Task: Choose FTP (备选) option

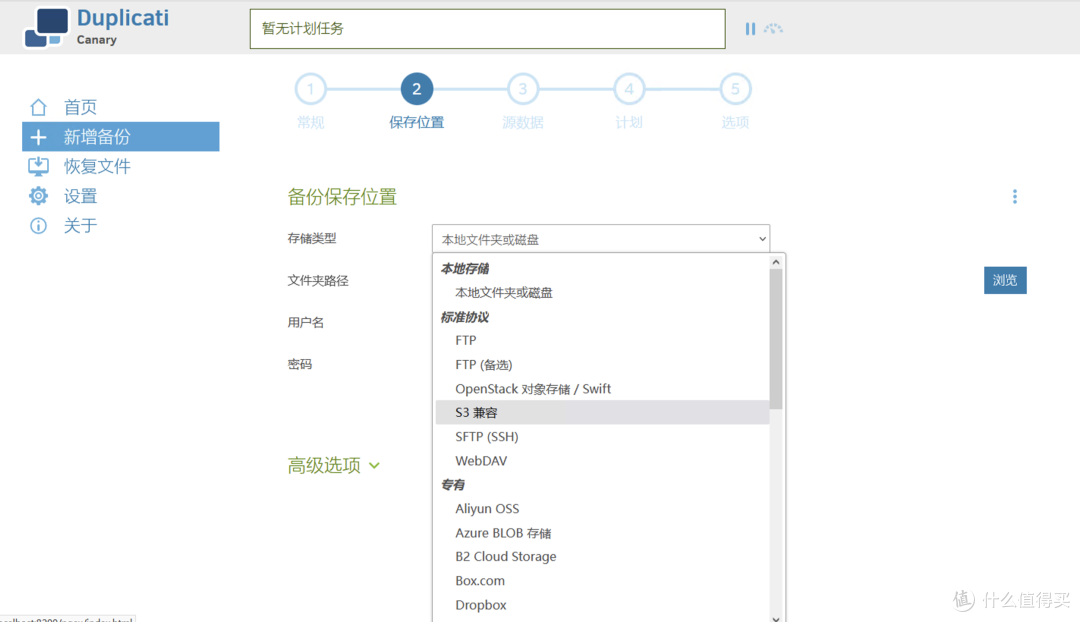Action: 603,364
